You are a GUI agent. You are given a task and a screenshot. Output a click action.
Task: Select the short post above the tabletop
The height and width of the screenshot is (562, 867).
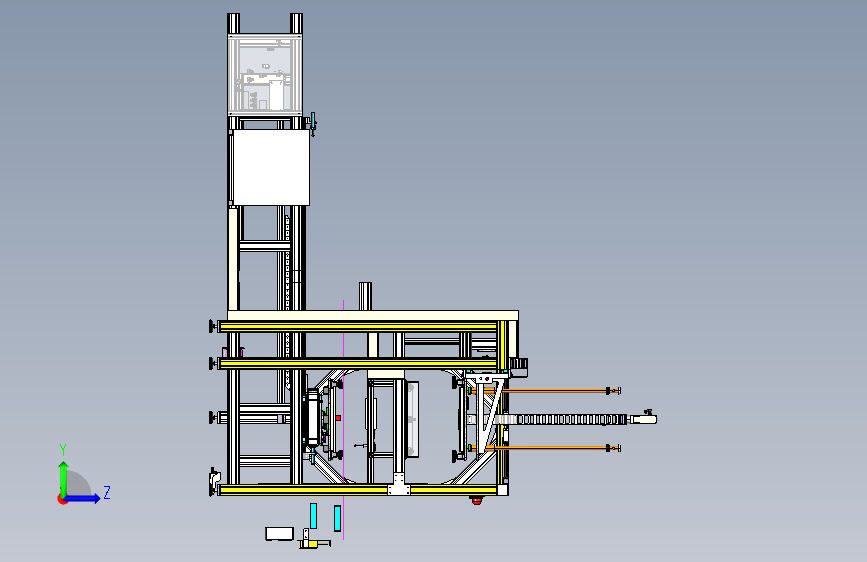coord(365,296)
